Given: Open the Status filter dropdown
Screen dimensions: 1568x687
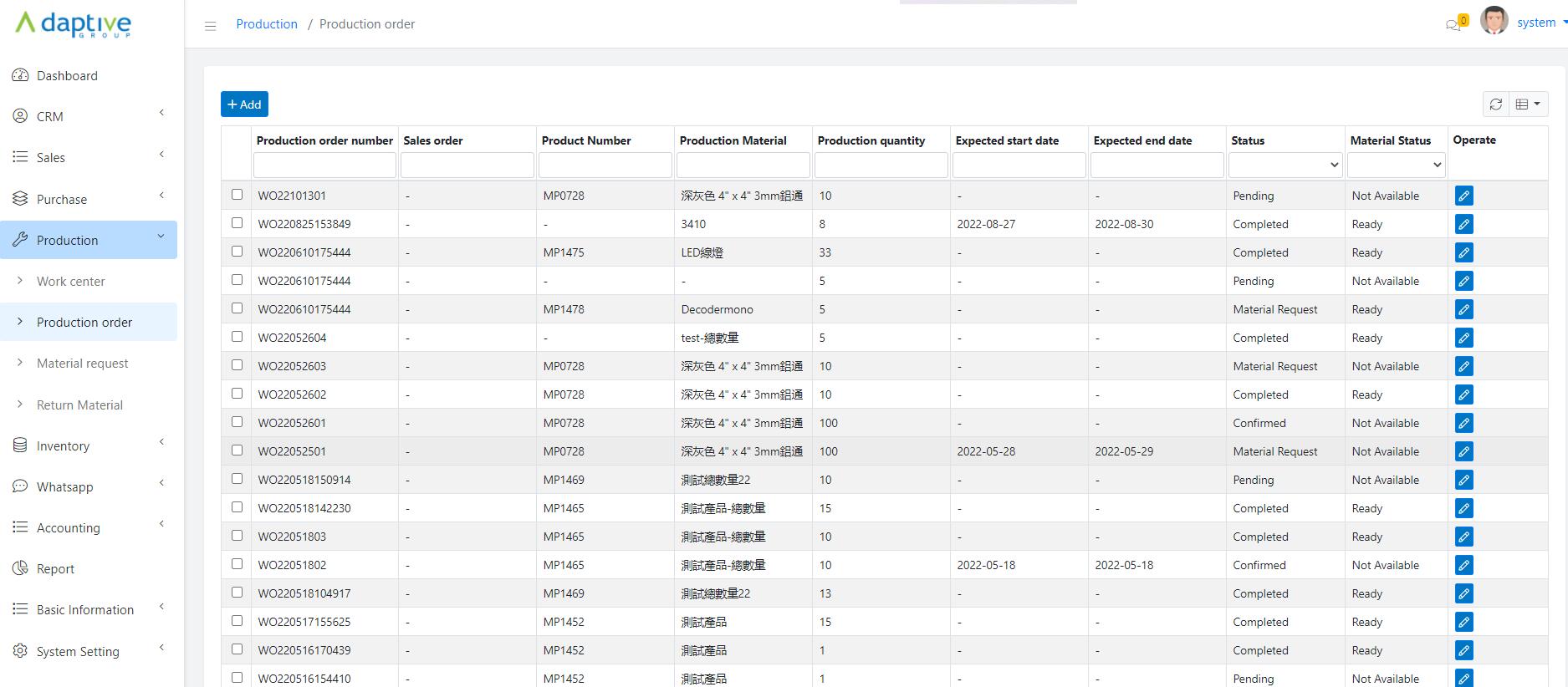Looking at the screenshot, I should (1285, 165).
